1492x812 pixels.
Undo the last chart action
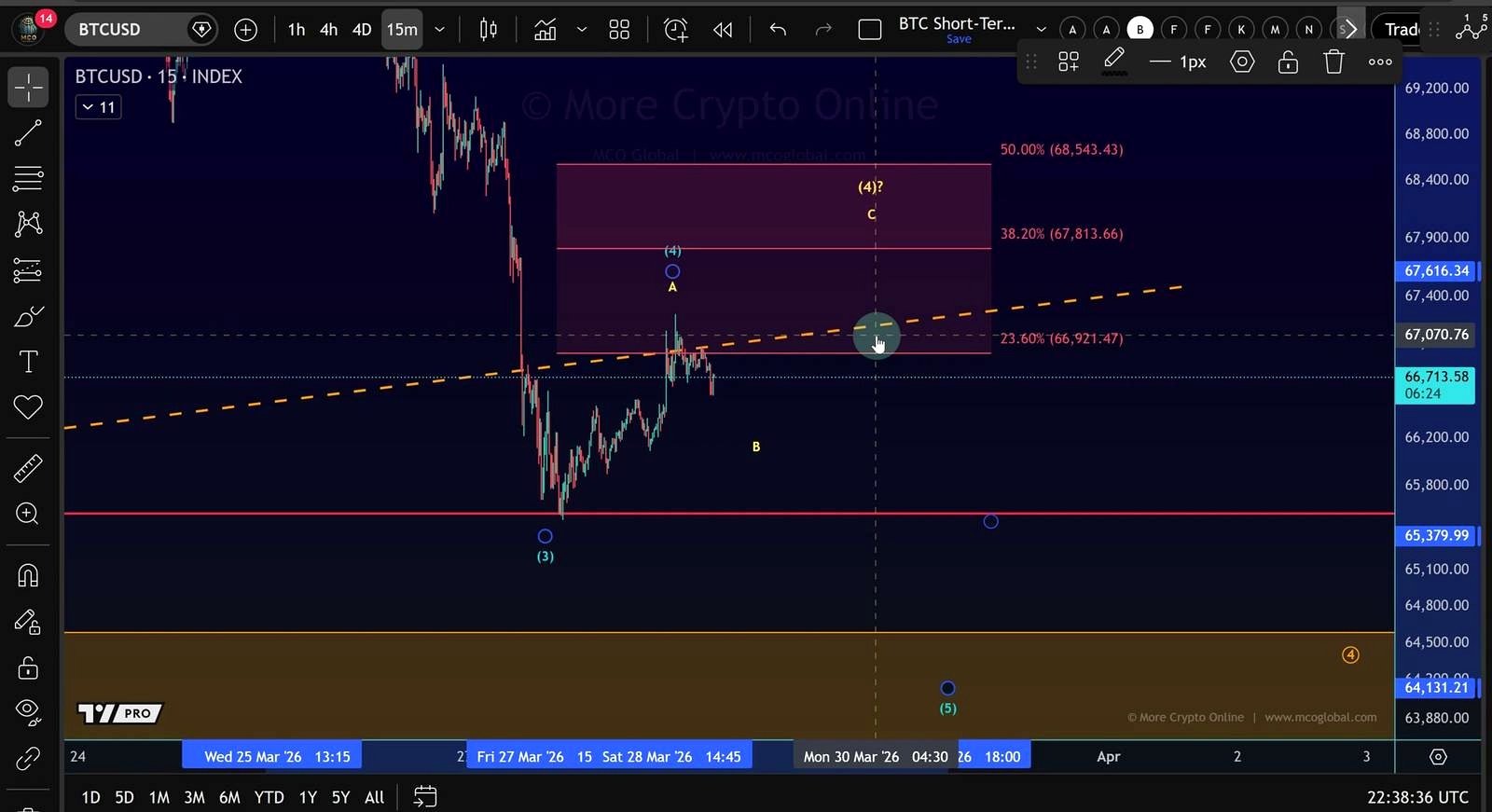778,30
